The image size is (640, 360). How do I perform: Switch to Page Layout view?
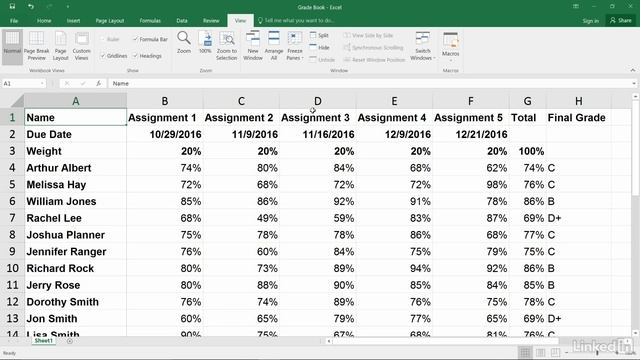coord(60,47)
